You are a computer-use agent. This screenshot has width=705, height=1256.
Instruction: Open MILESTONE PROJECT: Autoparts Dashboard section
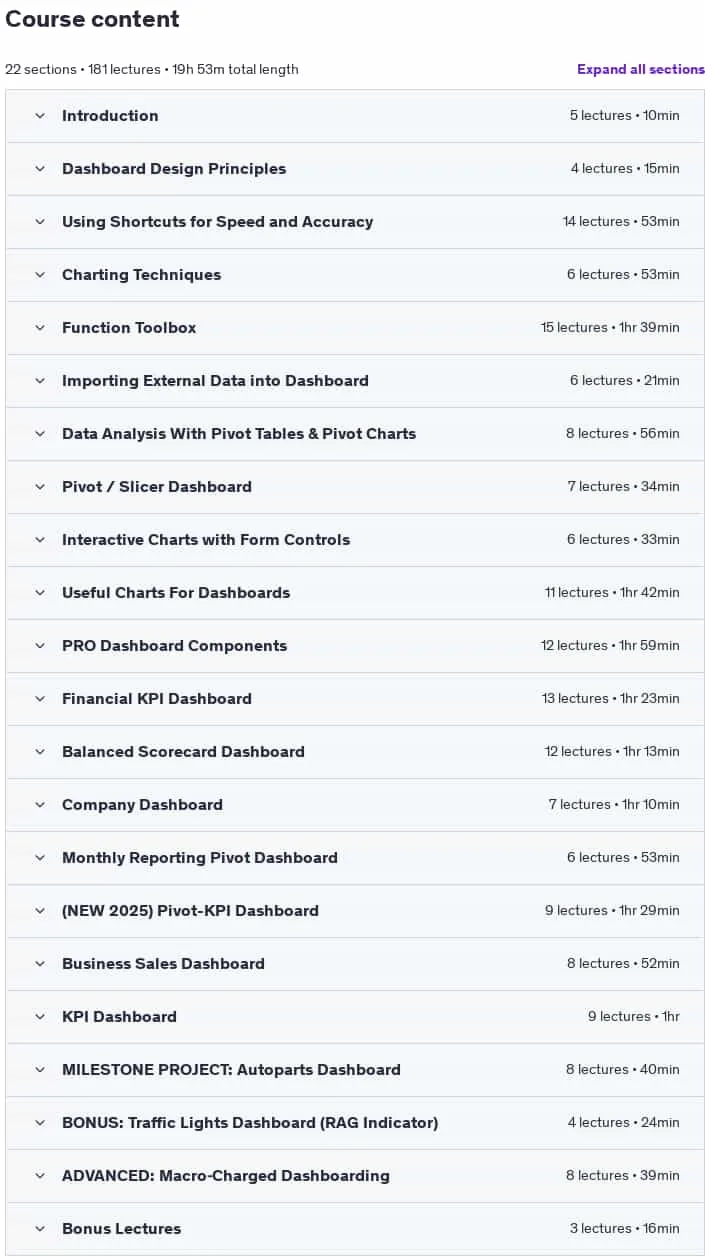click(355, 1070)
